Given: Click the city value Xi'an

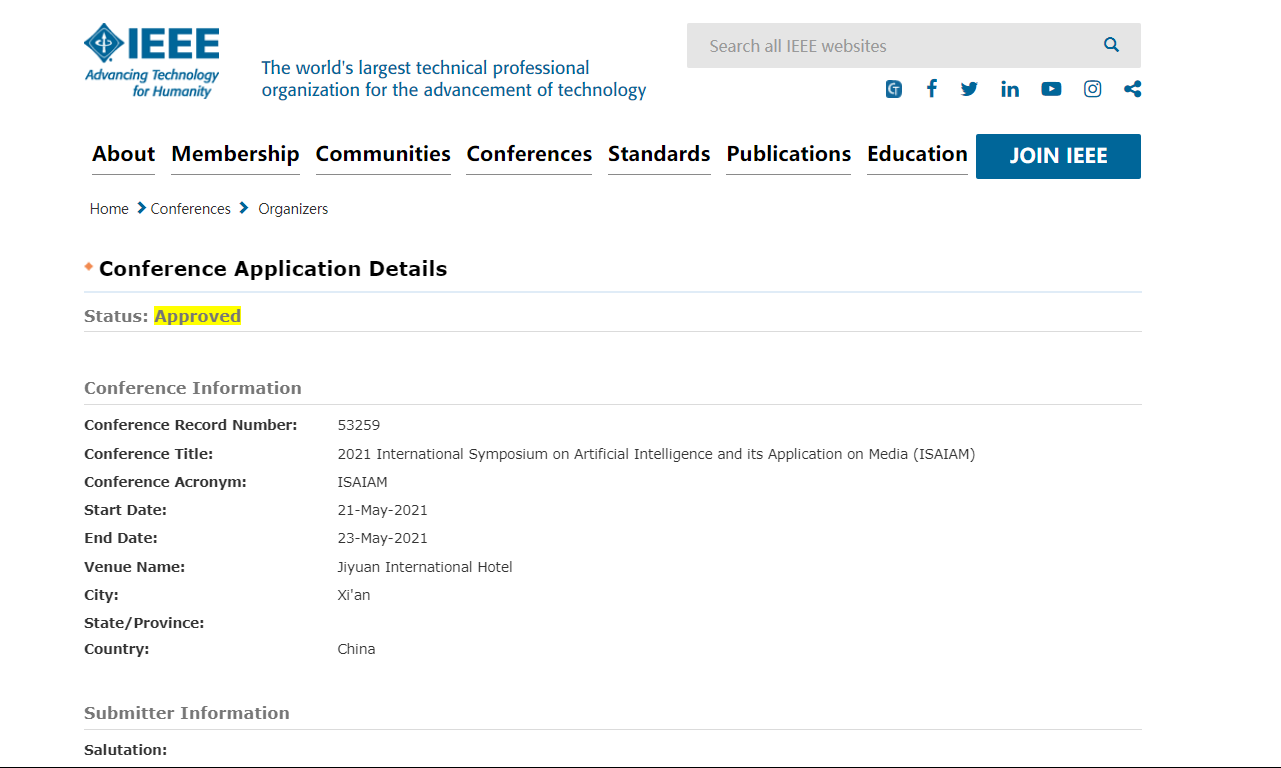Looking at the screenshot, I should [x=354, y=595].
